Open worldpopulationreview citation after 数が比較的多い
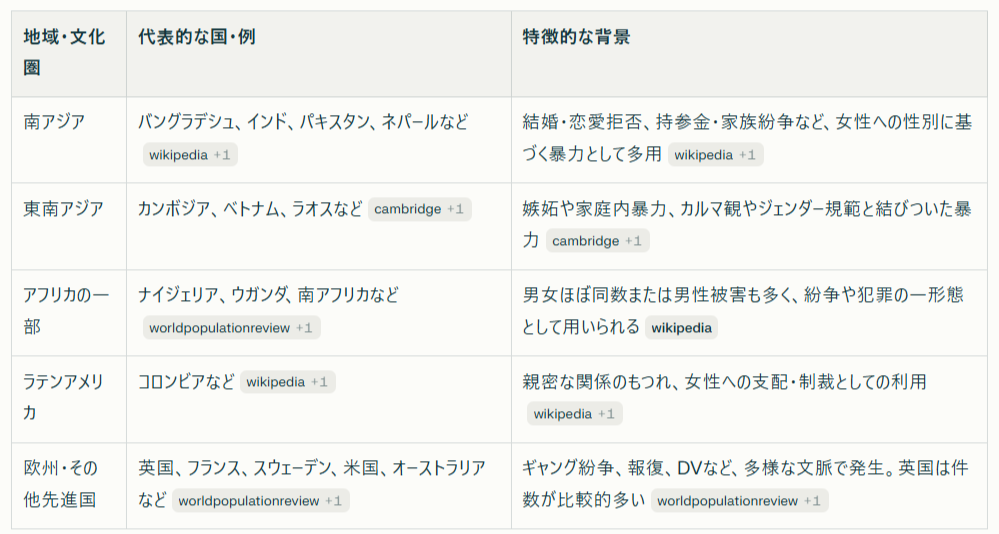 pyautogui.click(x=740, y=501)
